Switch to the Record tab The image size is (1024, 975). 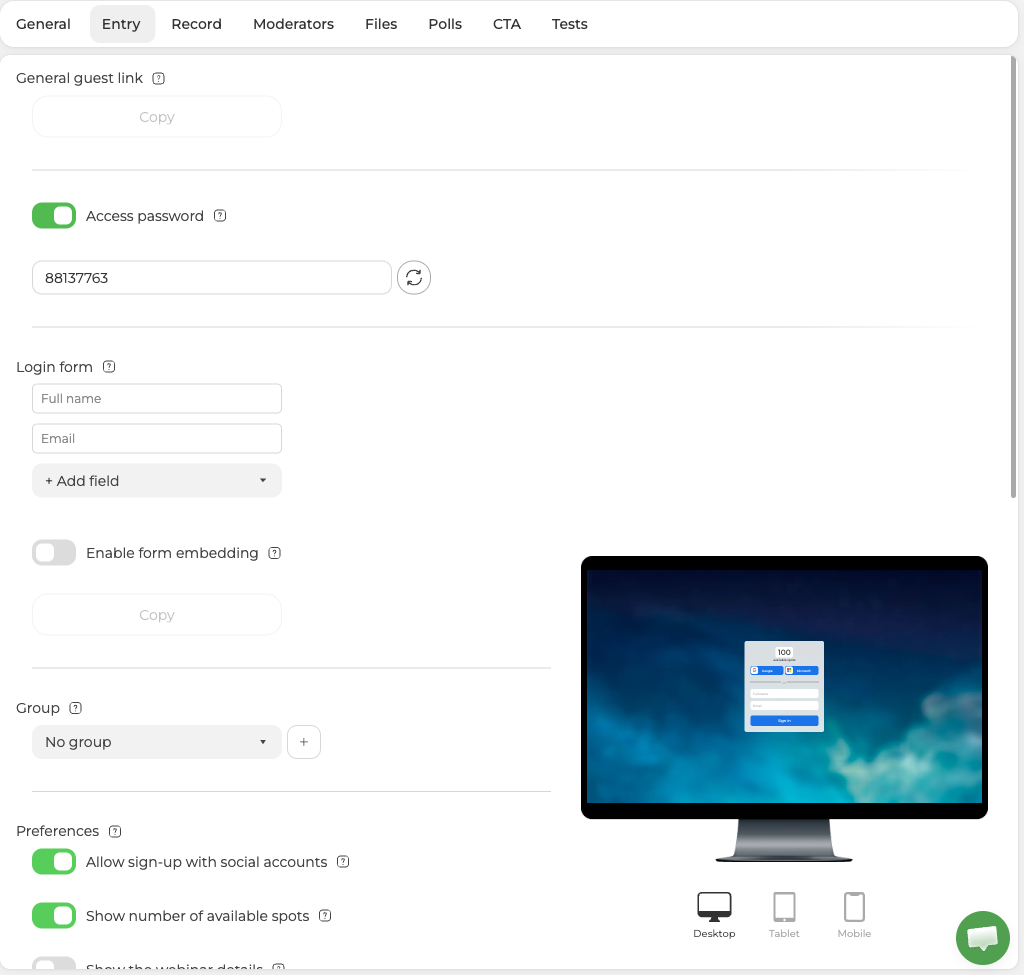tap(197, 24)
